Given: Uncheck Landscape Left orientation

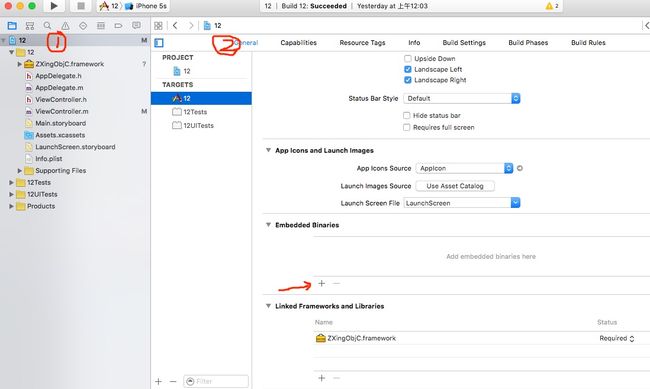Looking at the screenshot, I should pyautogui.click(x=407, y=69).
